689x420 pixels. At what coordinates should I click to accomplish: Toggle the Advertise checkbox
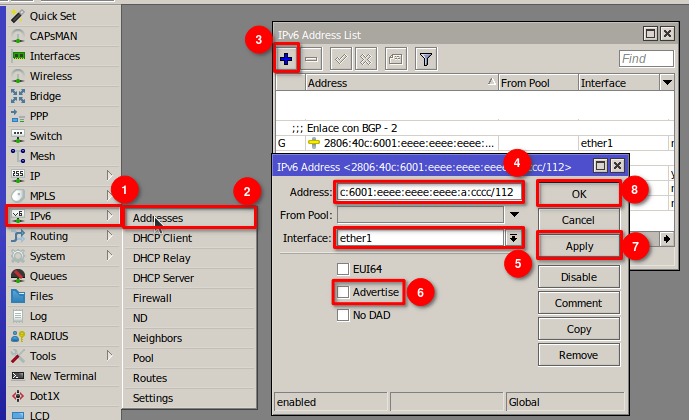[x=343, y=292]
